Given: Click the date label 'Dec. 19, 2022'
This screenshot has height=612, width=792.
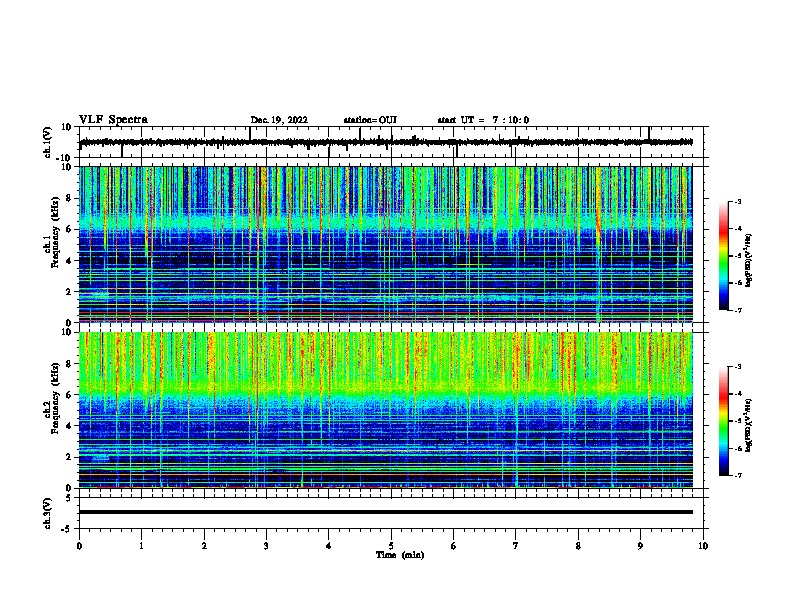Looking at the screenshot, I should 279,120.
